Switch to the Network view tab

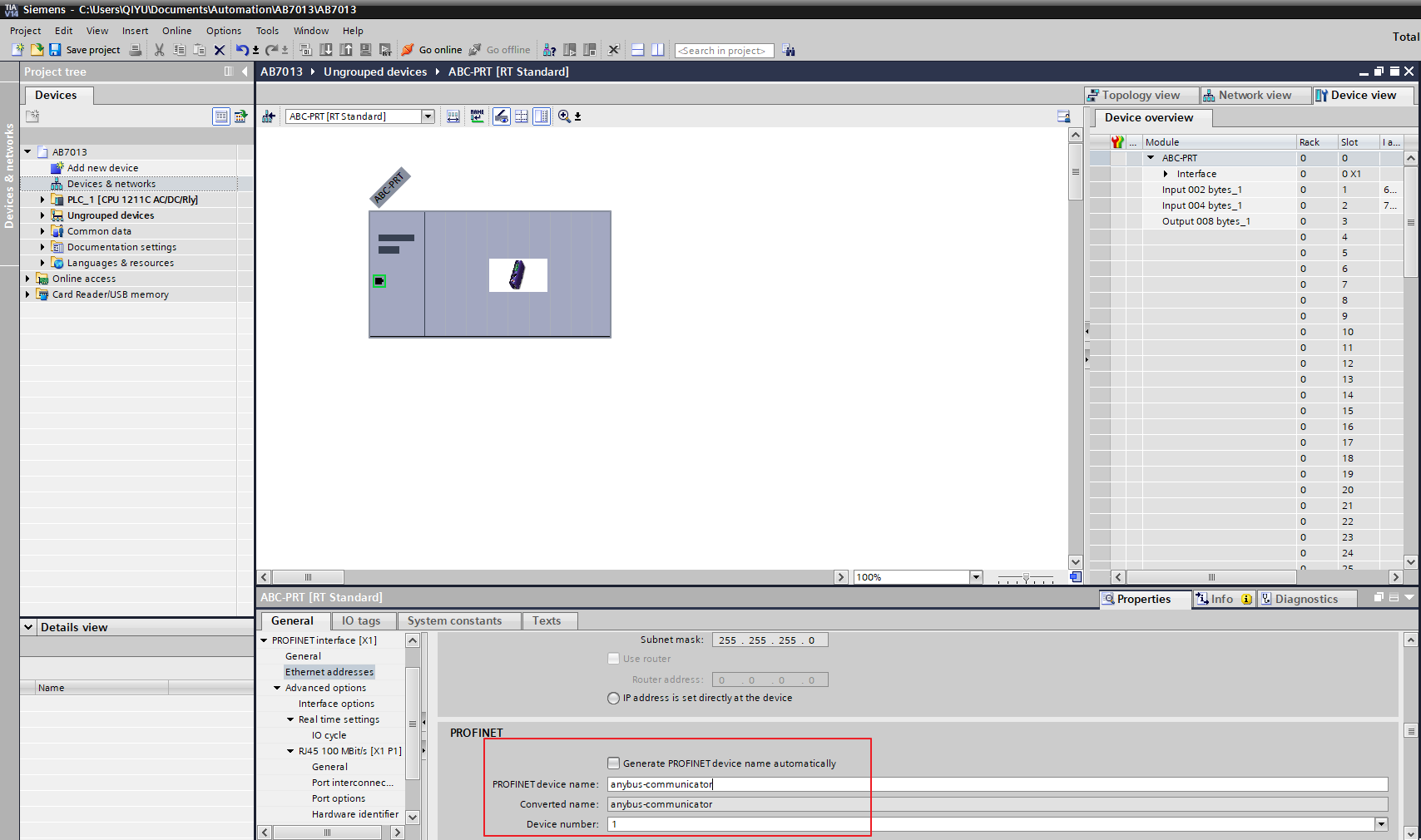[1255, 95]
